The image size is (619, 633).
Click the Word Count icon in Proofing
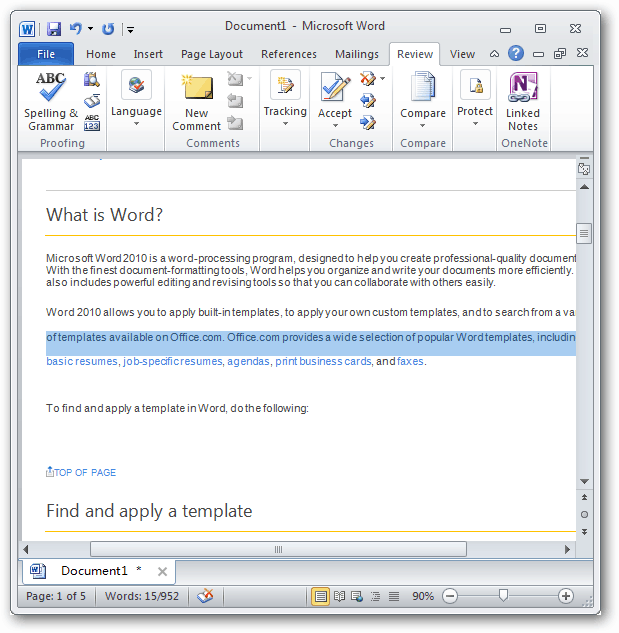pyautogui.click(x=92, y=123)
